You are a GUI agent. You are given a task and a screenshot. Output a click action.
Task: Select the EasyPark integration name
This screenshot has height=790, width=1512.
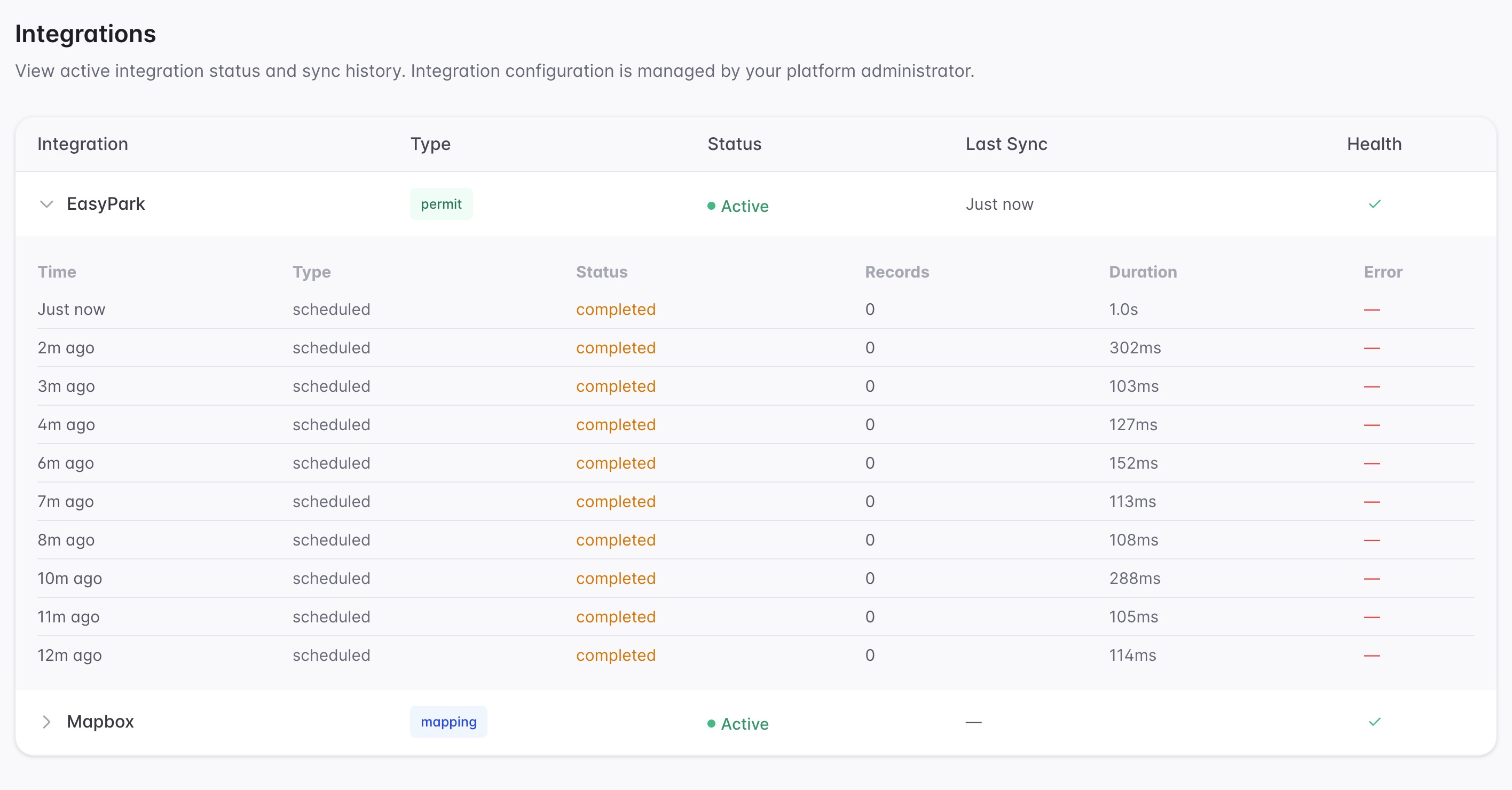106,204
